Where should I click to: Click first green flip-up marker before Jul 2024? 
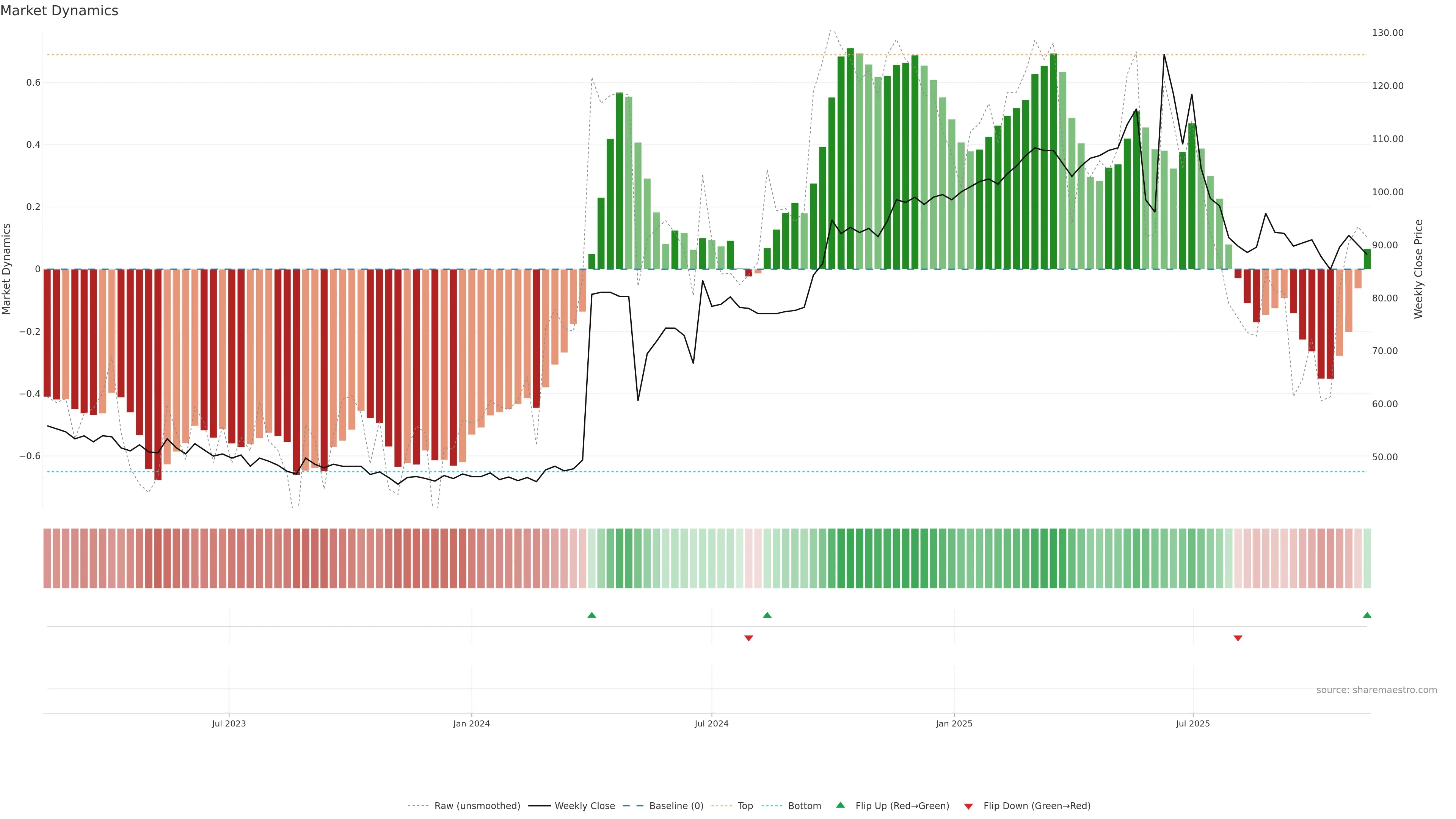click(x=592, y=615)
